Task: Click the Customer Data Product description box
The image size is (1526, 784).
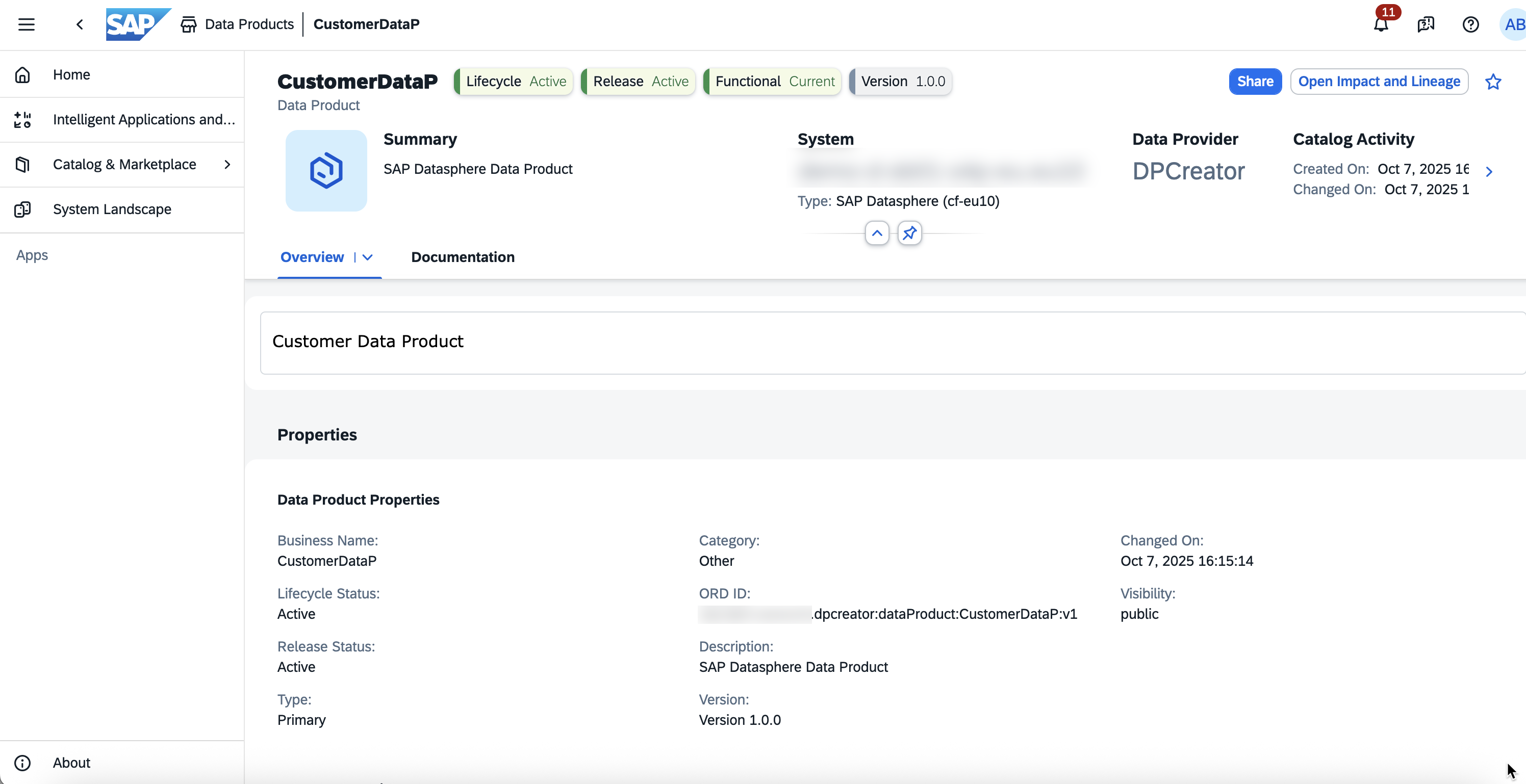Action: pyautogui.click(x=893, y=343)
